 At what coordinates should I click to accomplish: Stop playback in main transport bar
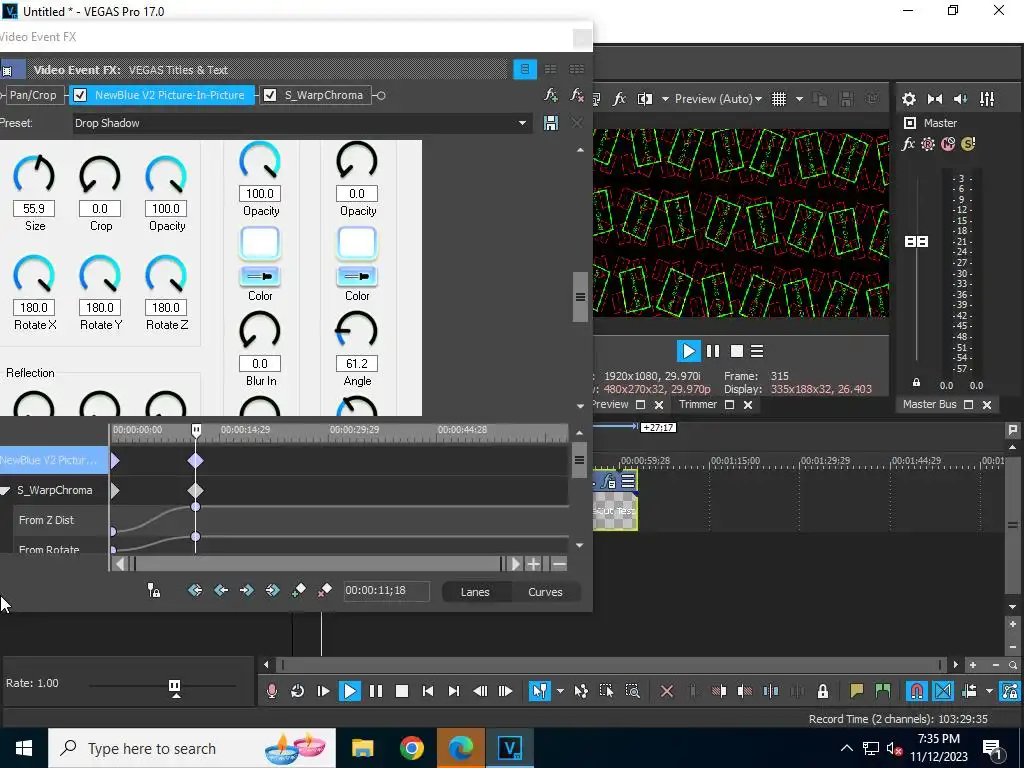(402, 691)
